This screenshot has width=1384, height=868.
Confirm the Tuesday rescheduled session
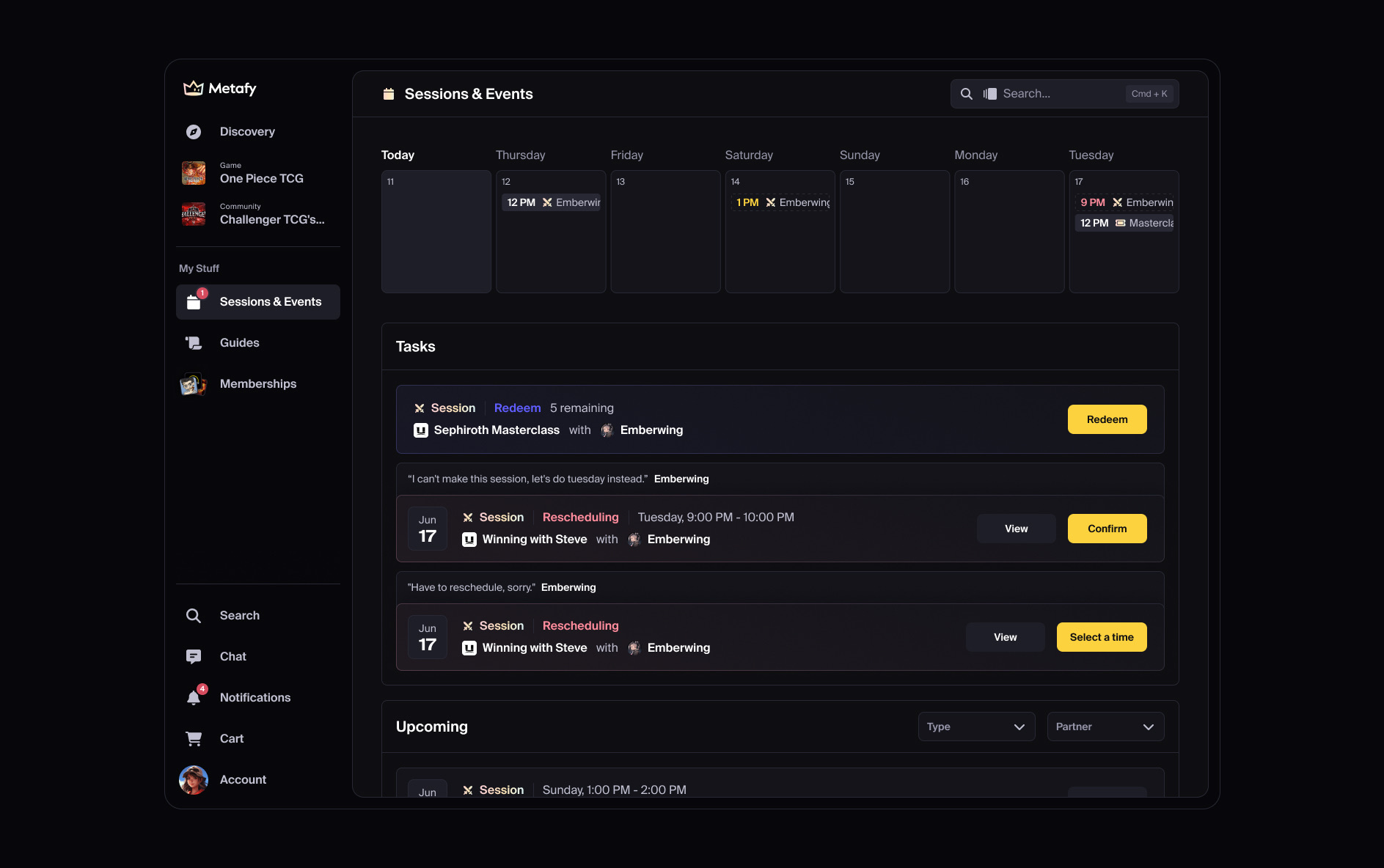(1107, 529)
